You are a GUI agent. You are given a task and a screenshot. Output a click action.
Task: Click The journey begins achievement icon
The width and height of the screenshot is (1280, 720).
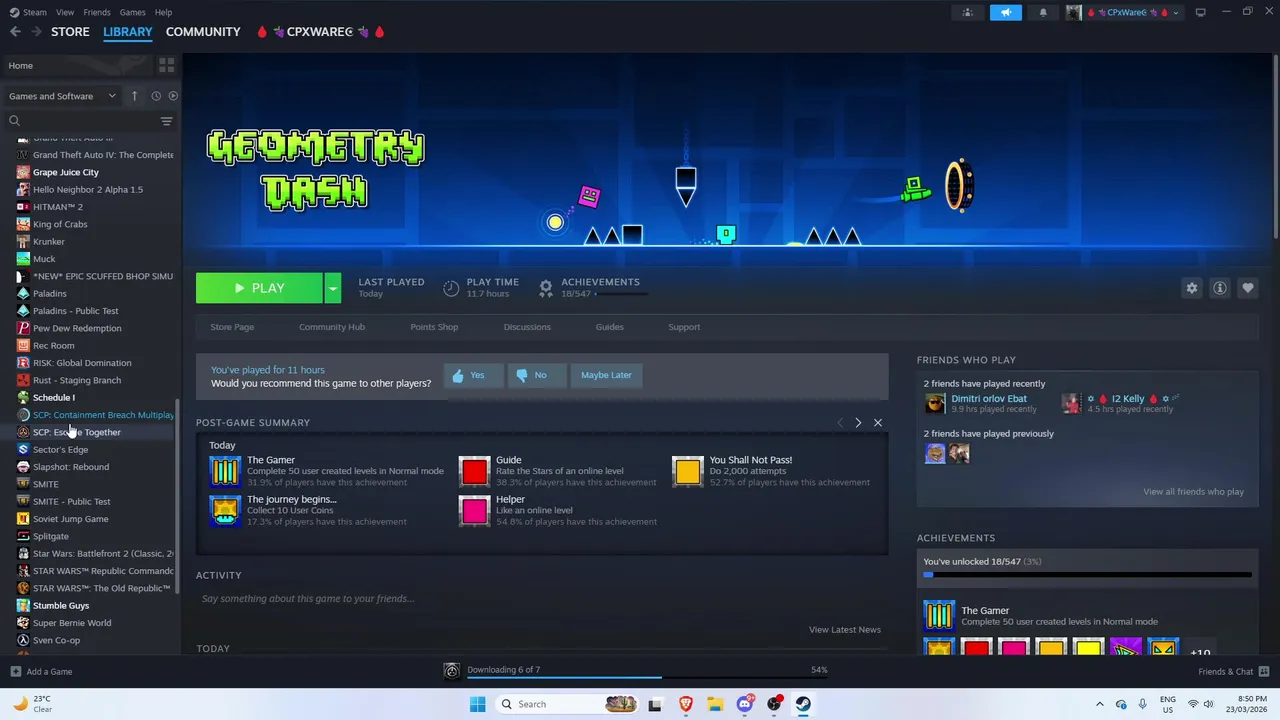225,510
